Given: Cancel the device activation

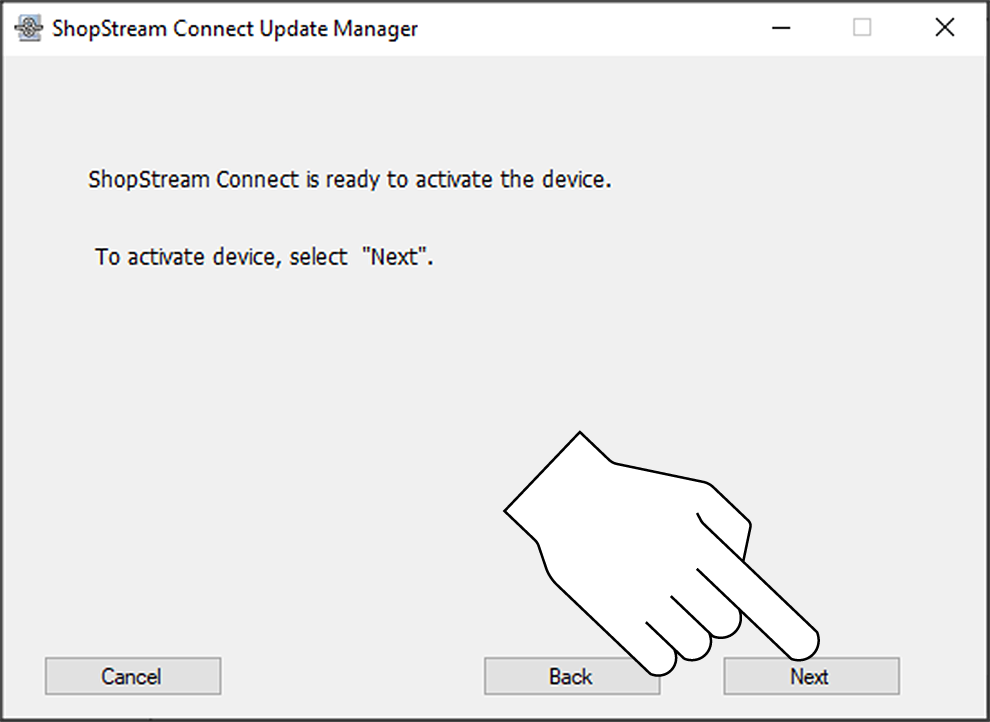Looking at the screenshot, I should click(x=132, y=676).
